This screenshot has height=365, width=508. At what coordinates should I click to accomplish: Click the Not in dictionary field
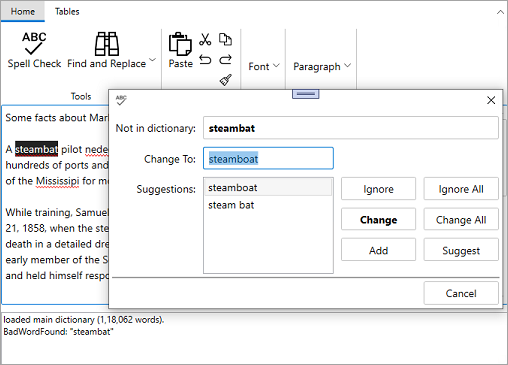click(351, 128)
